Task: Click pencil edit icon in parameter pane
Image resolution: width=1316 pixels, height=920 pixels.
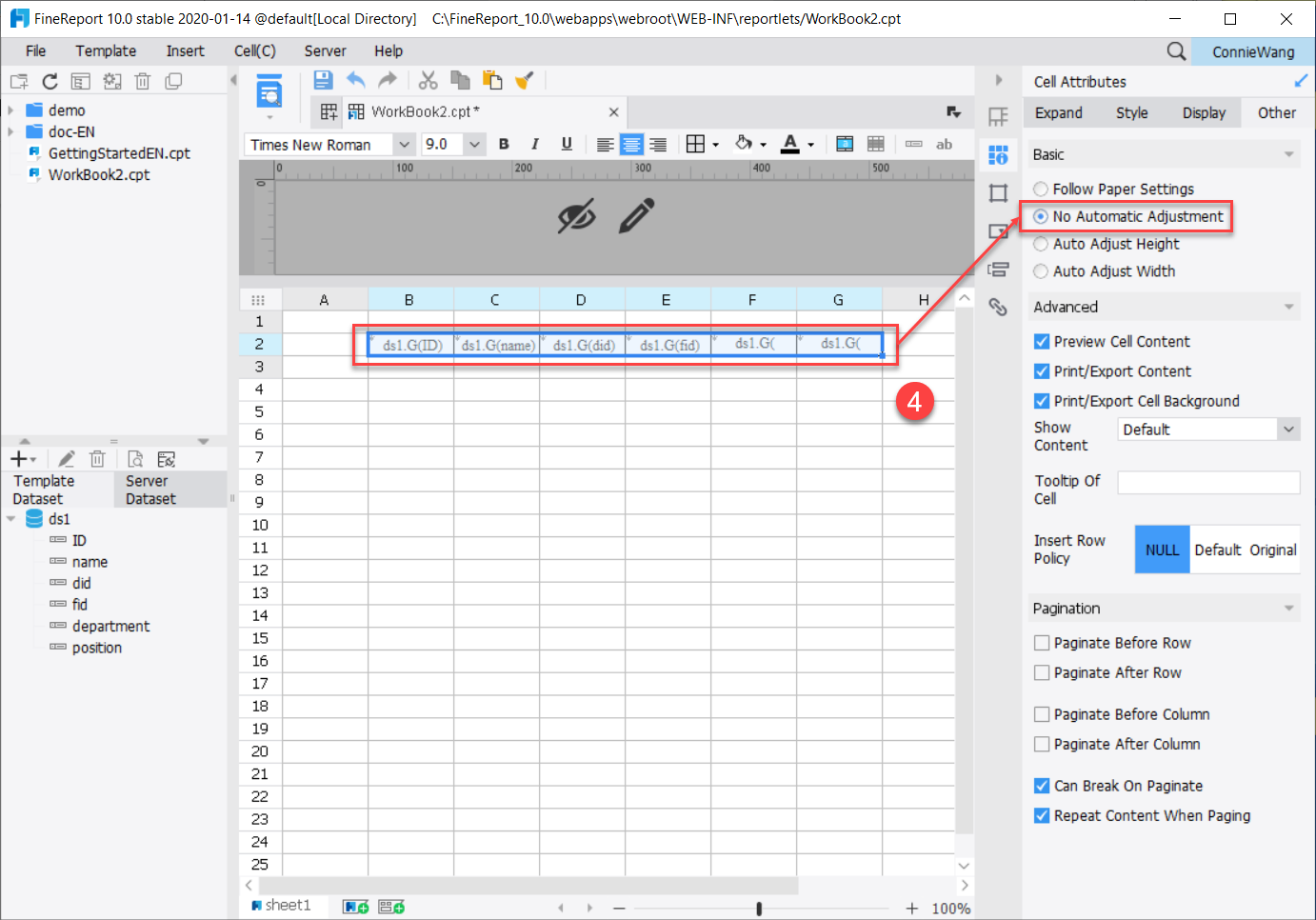Action: click(637, 216)
